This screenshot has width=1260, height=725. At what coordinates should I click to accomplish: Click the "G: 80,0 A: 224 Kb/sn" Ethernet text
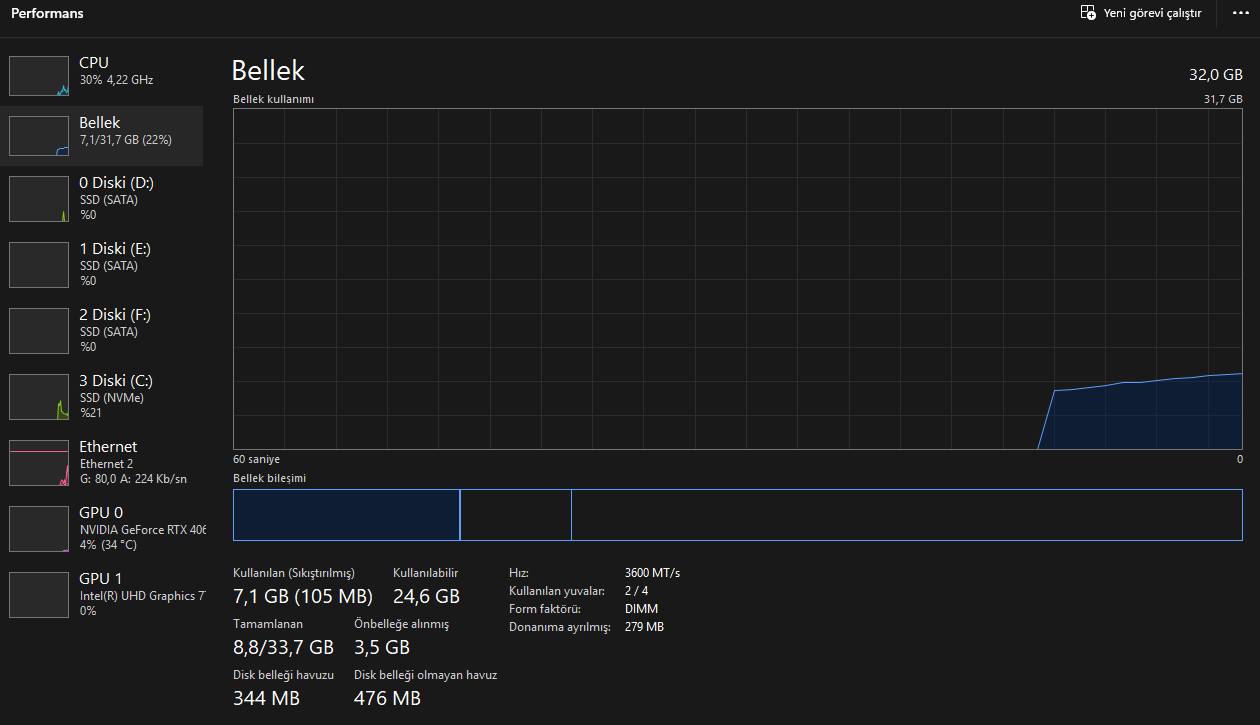pyautogui.click(x=133, y=479)
